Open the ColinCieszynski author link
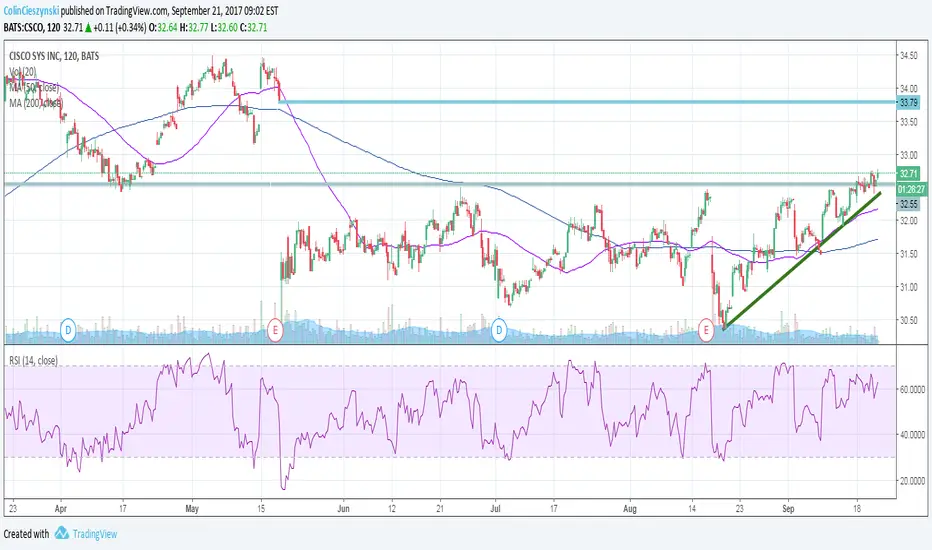Image resolution: width=932 pixels, height=550 pixels. tap(32, 11)
